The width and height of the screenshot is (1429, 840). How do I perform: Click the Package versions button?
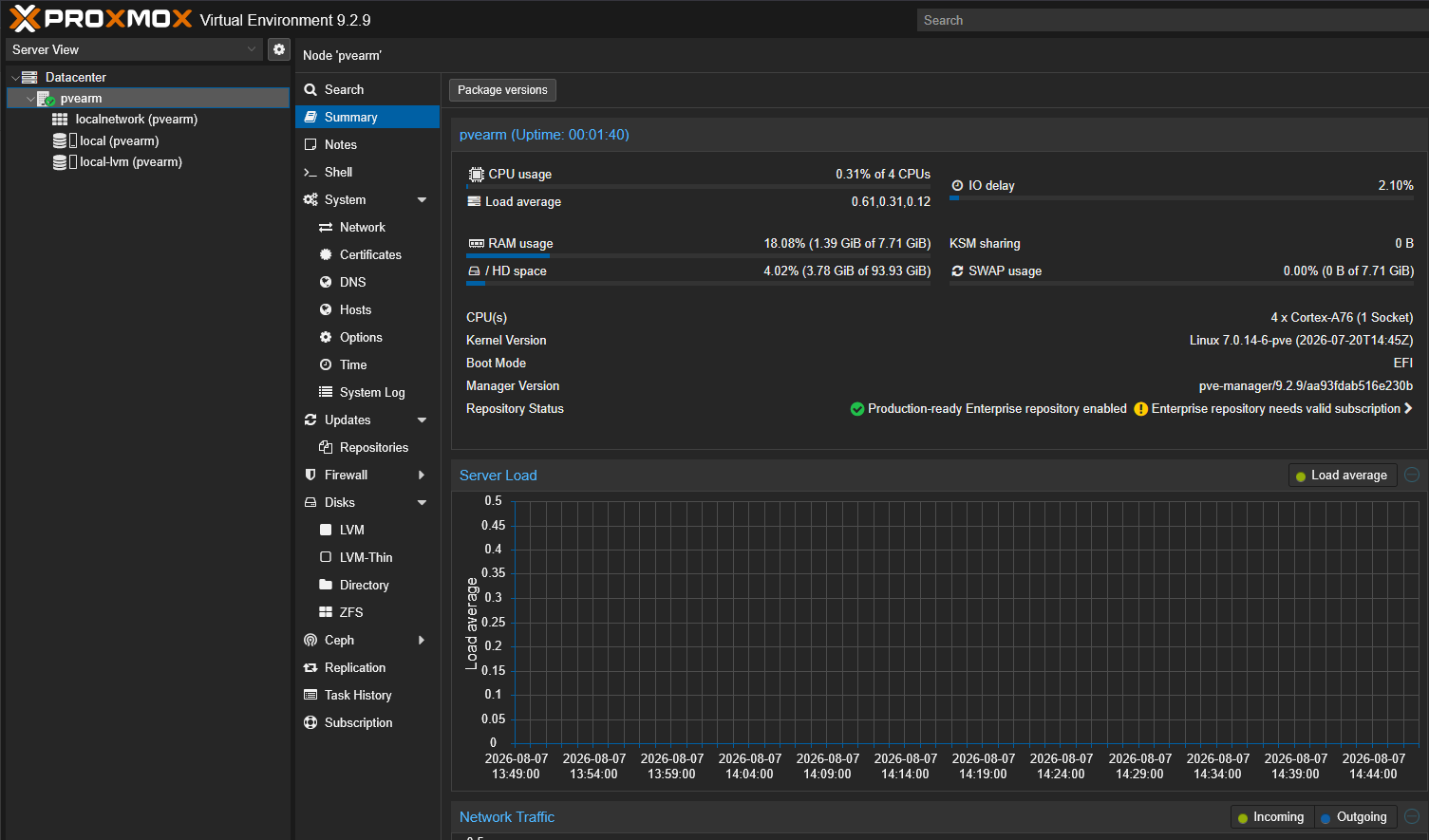tap(502, 90)
